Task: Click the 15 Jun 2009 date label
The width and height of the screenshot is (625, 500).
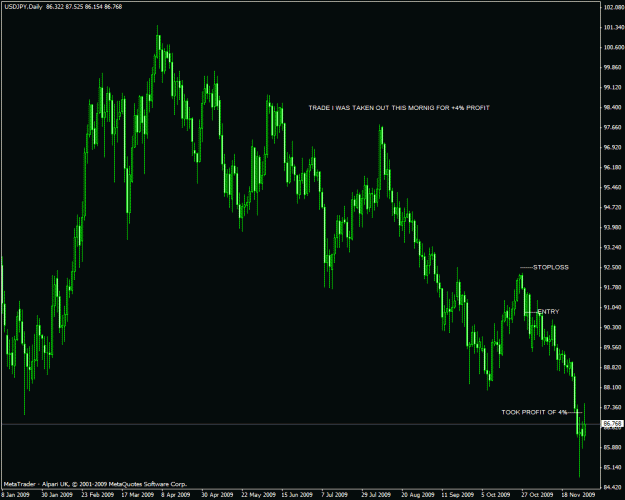Action: pyautogui.click(x=298, y=495)
